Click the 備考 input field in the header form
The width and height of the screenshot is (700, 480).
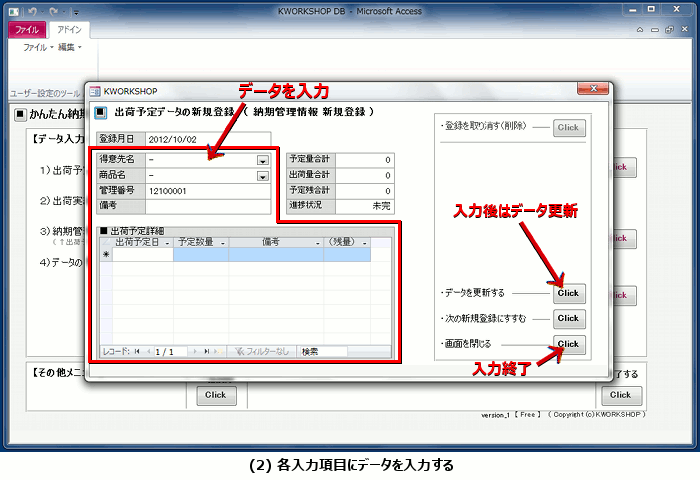[x=208, y=206]
